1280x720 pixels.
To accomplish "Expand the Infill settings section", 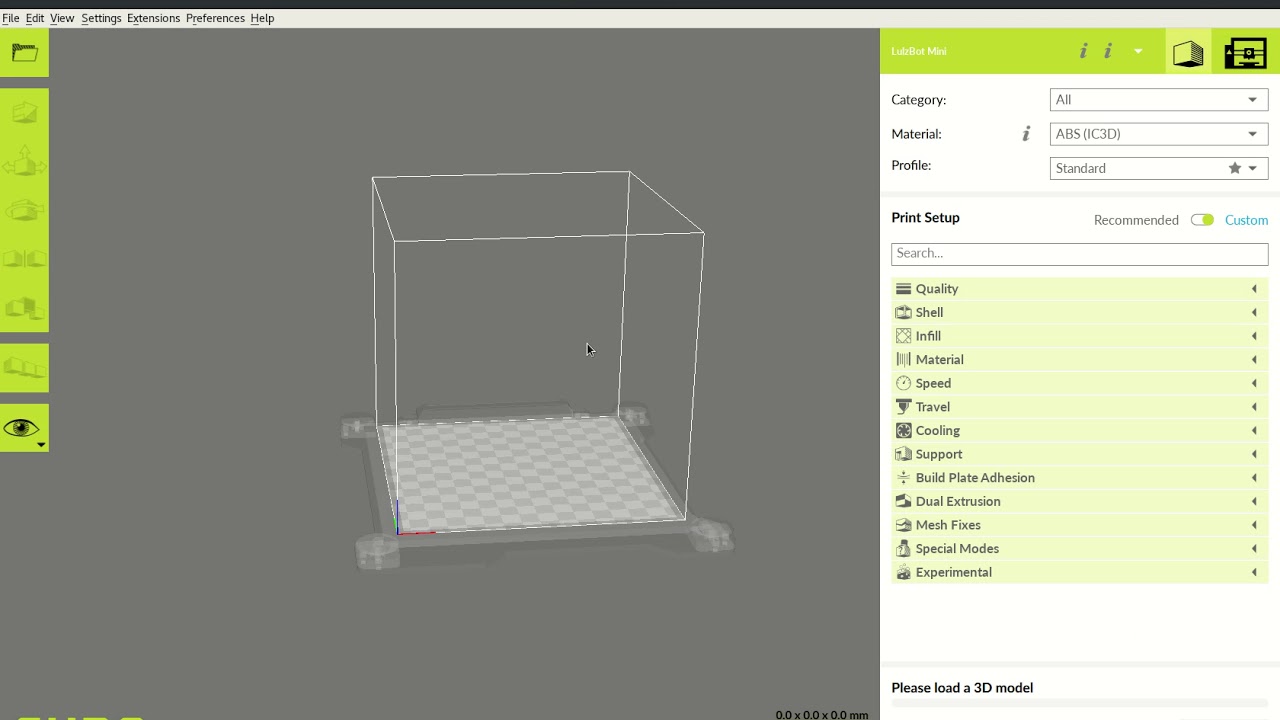I will 1079,336.
